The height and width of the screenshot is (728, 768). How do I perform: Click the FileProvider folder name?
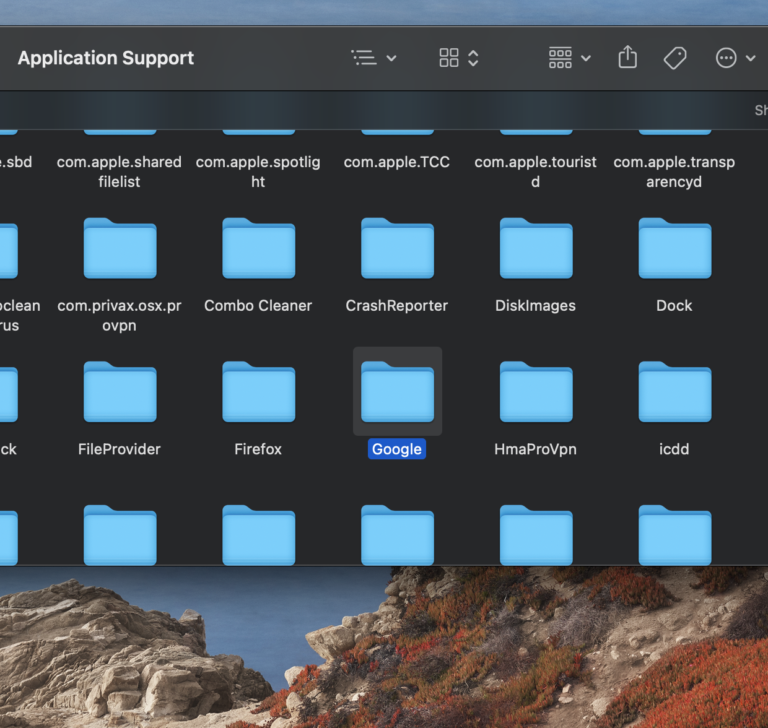click(x=119, y=449)
